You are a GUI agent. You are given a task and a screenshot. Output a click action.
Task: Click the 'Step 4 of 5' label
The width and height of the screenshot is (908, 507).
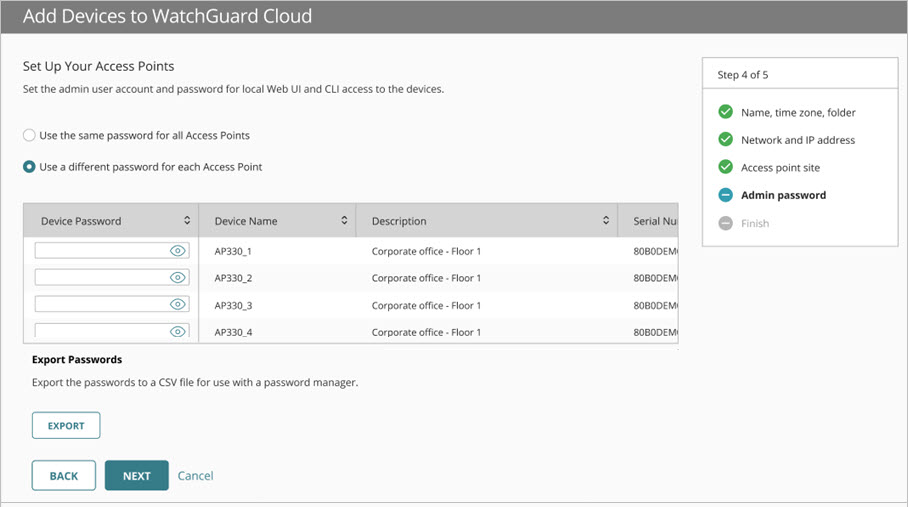coord(742,75)
